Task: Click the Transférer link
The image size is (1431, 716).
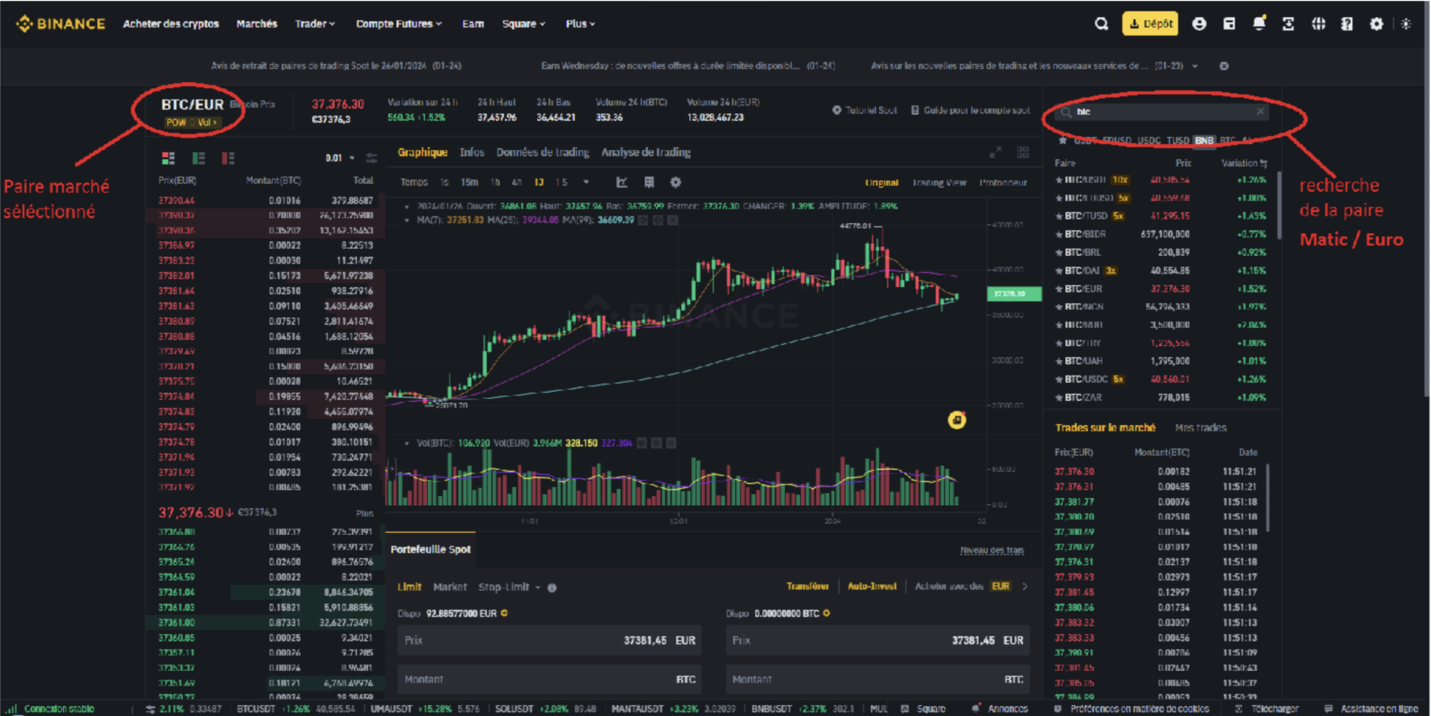Action: (x=807, y=587)
